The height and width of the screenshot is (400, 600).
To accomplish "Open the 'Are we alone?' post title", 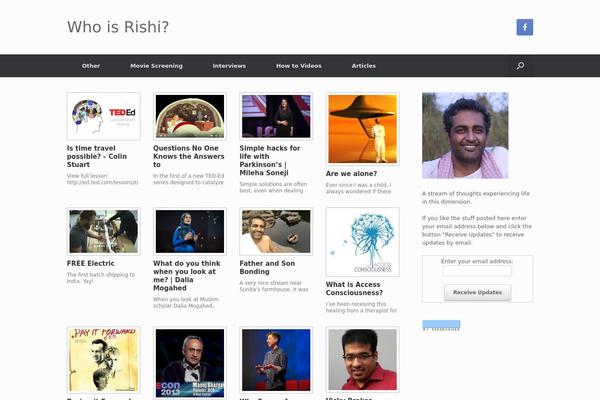I will pyautogui.click(x=351, y=174).
